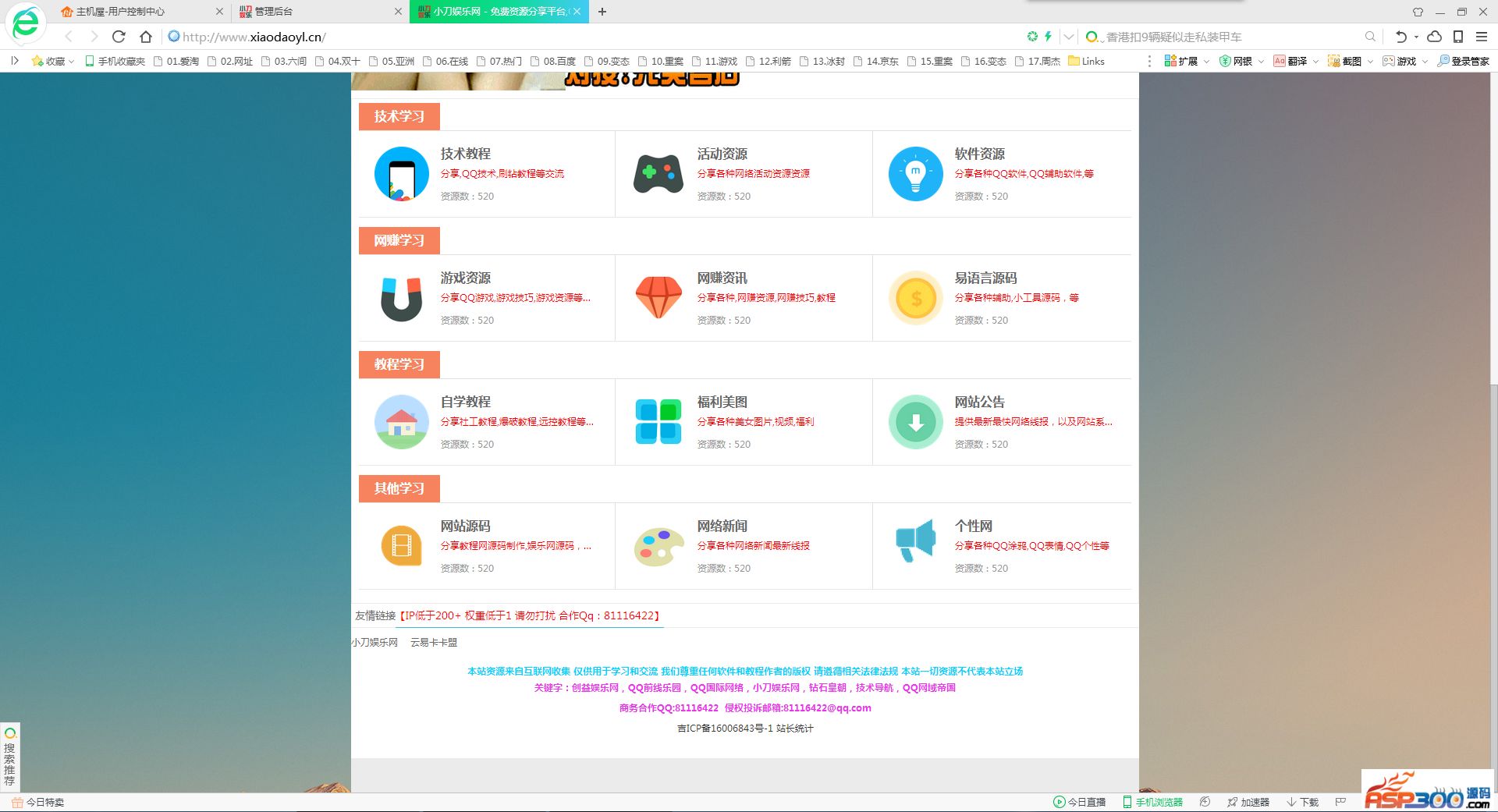Image resolution: width=1498 pixels, height=812 pixels.
Task: Expand the bookmarks sidebar arrow
Action: click(14, 60)
